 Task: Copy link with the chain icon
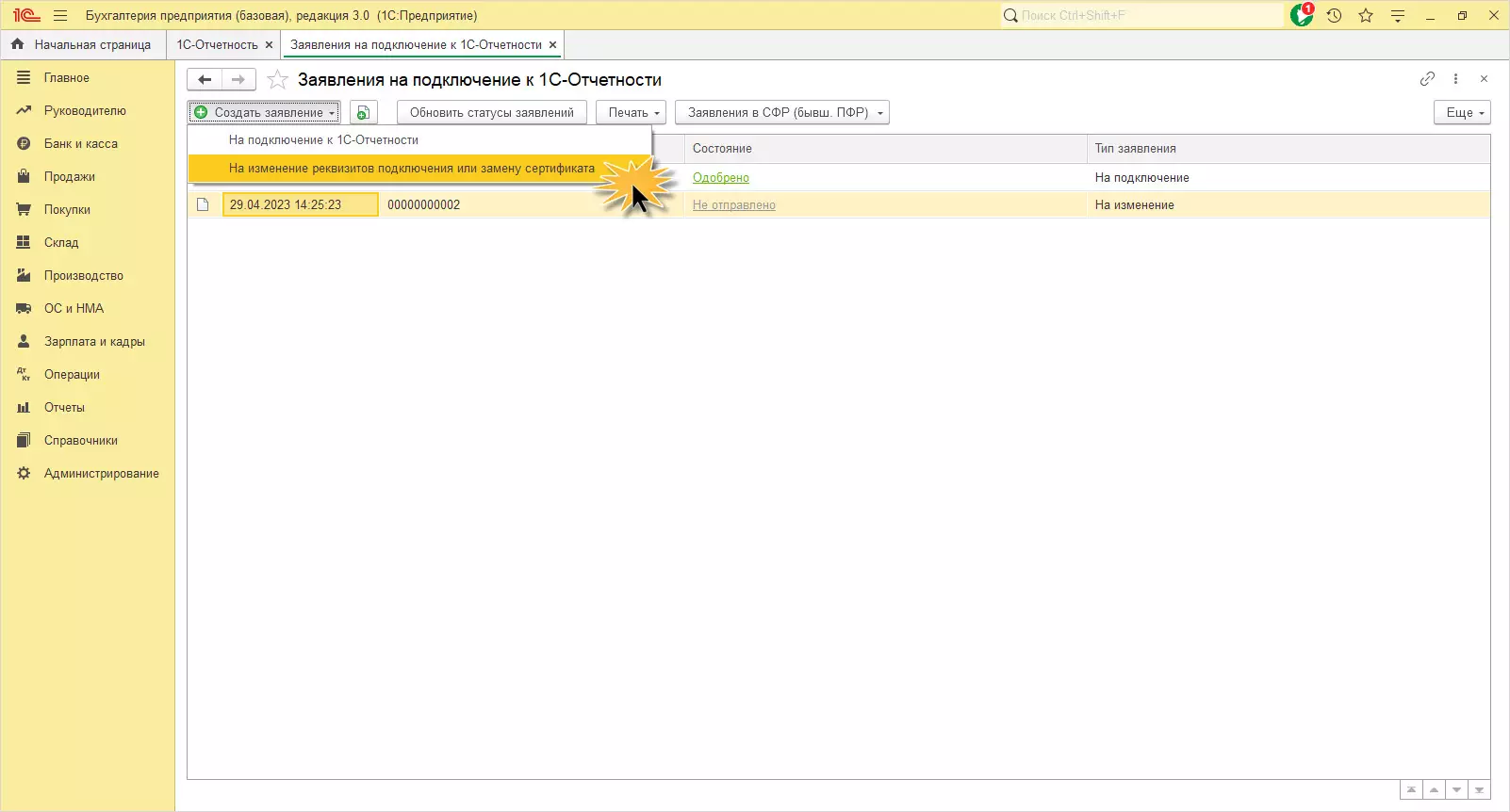click(1427, 79)
